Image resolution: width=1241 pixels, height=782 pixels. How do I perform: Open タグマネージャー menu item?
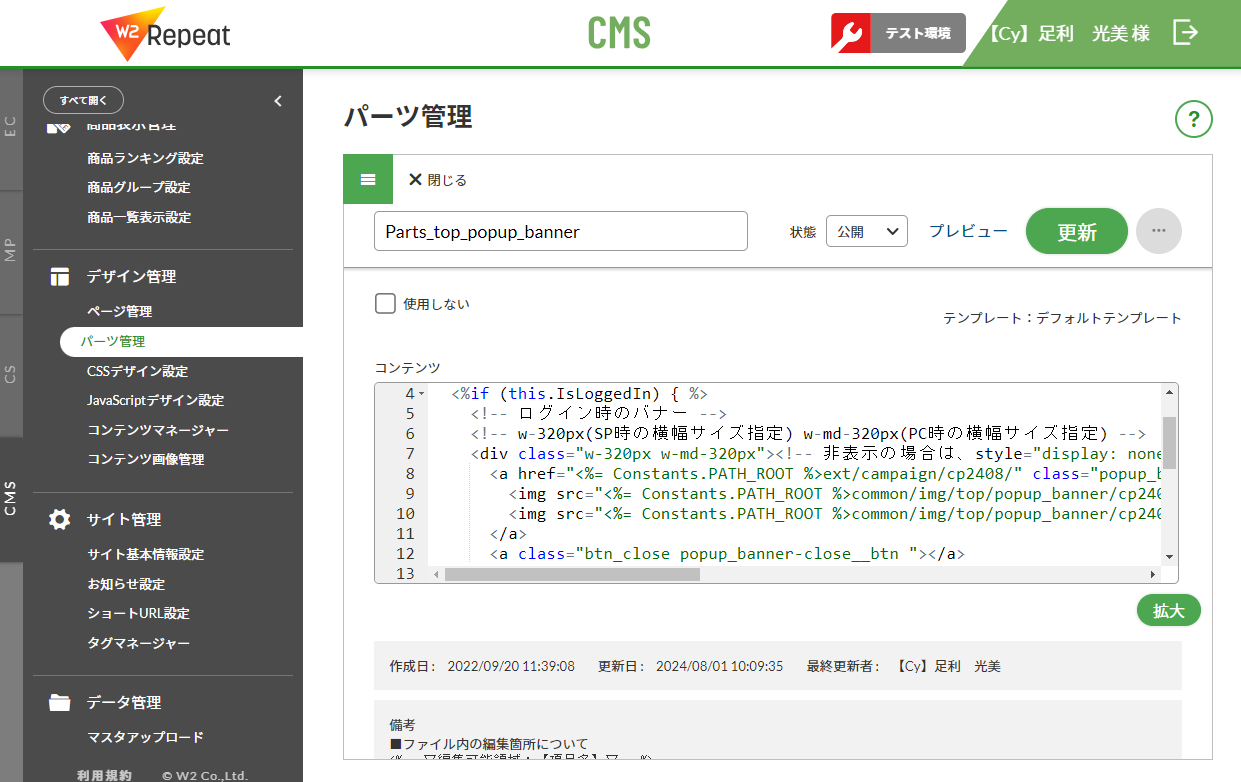[x=138, y=643]
